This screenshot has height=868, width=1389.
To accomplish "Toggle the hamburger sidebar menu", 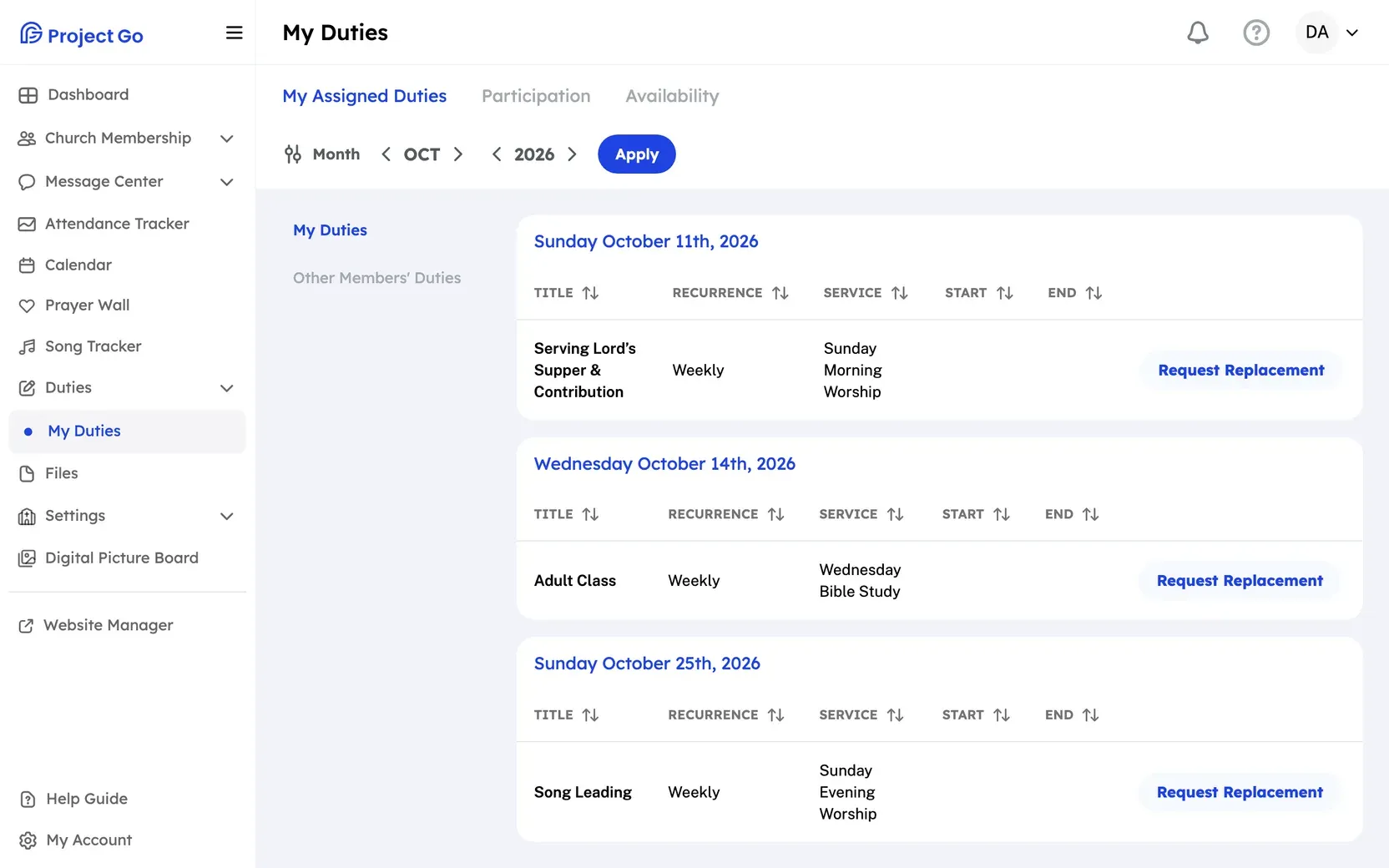I will point(235,33).
